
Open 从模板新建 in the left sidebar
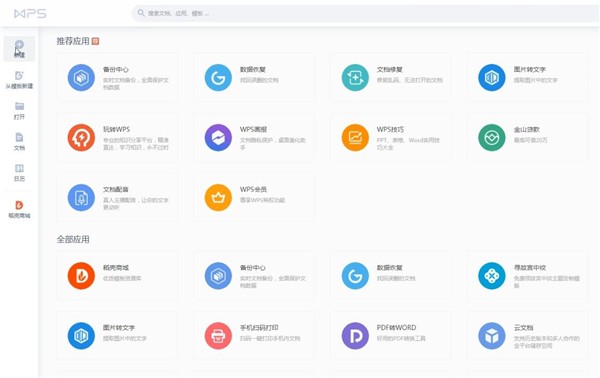pos(19,80)
